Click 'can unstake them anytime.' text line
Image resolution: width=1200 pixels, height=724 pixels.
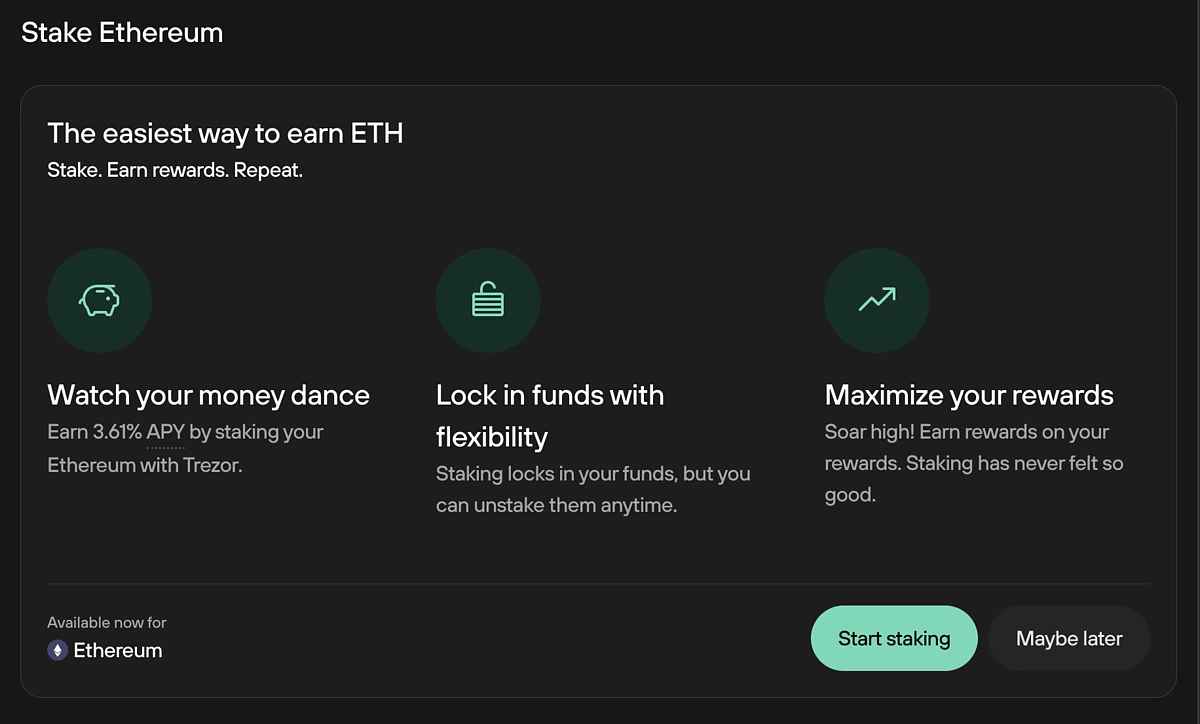point(556,506)
